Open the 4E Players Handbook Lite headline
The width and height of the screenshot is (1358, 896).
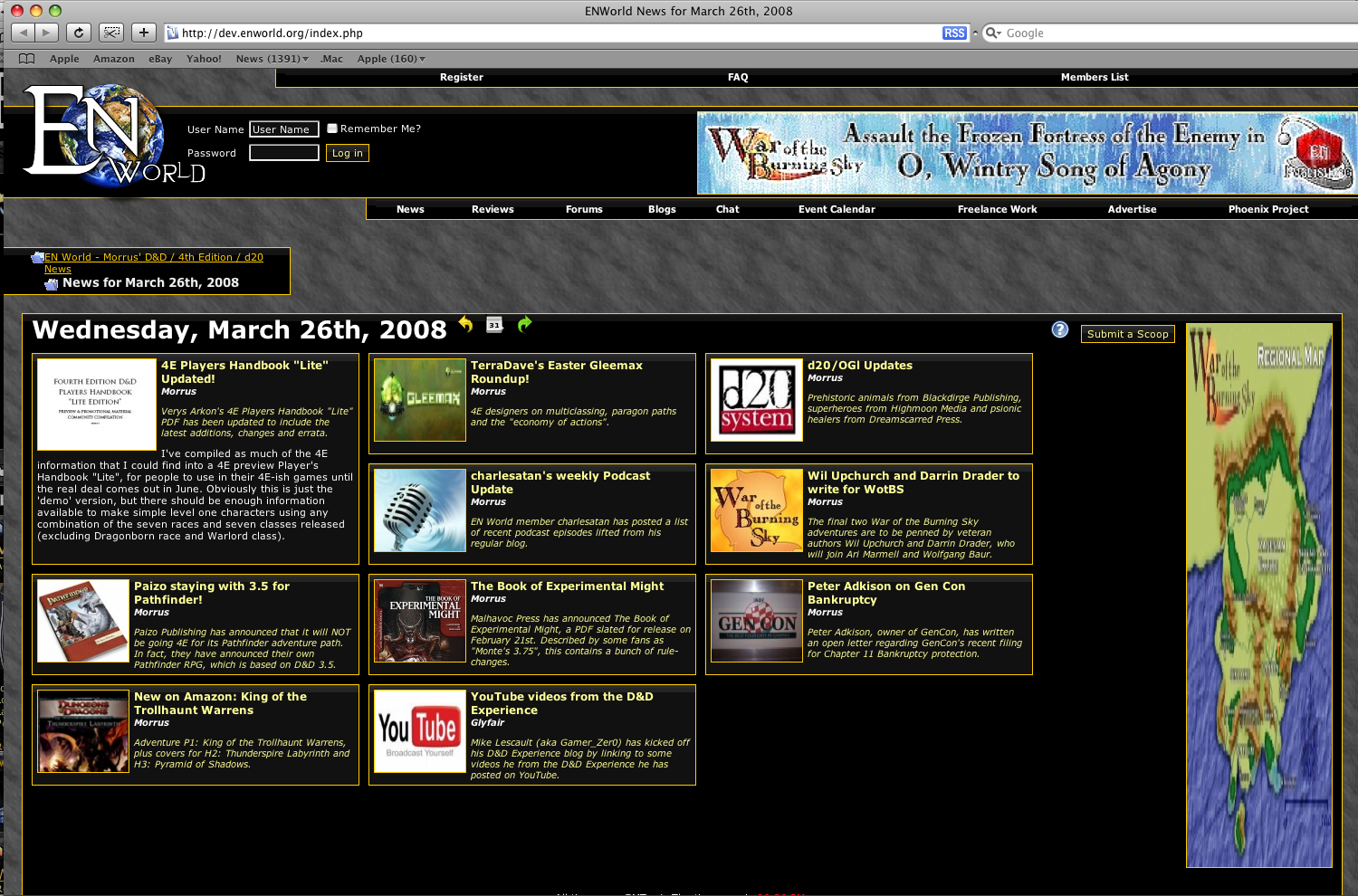pyautogui.click(x=244, y=372)
